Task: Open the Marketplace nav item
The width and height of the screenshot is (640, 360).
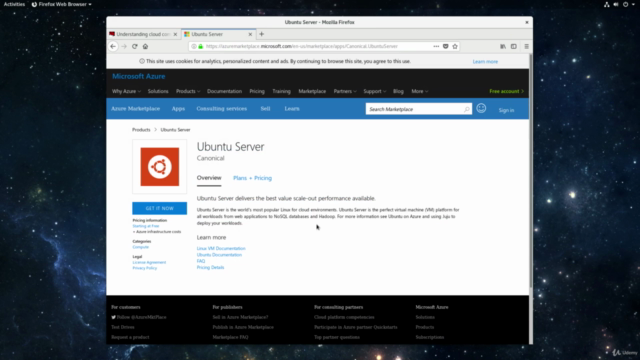Action: point(312,91)
